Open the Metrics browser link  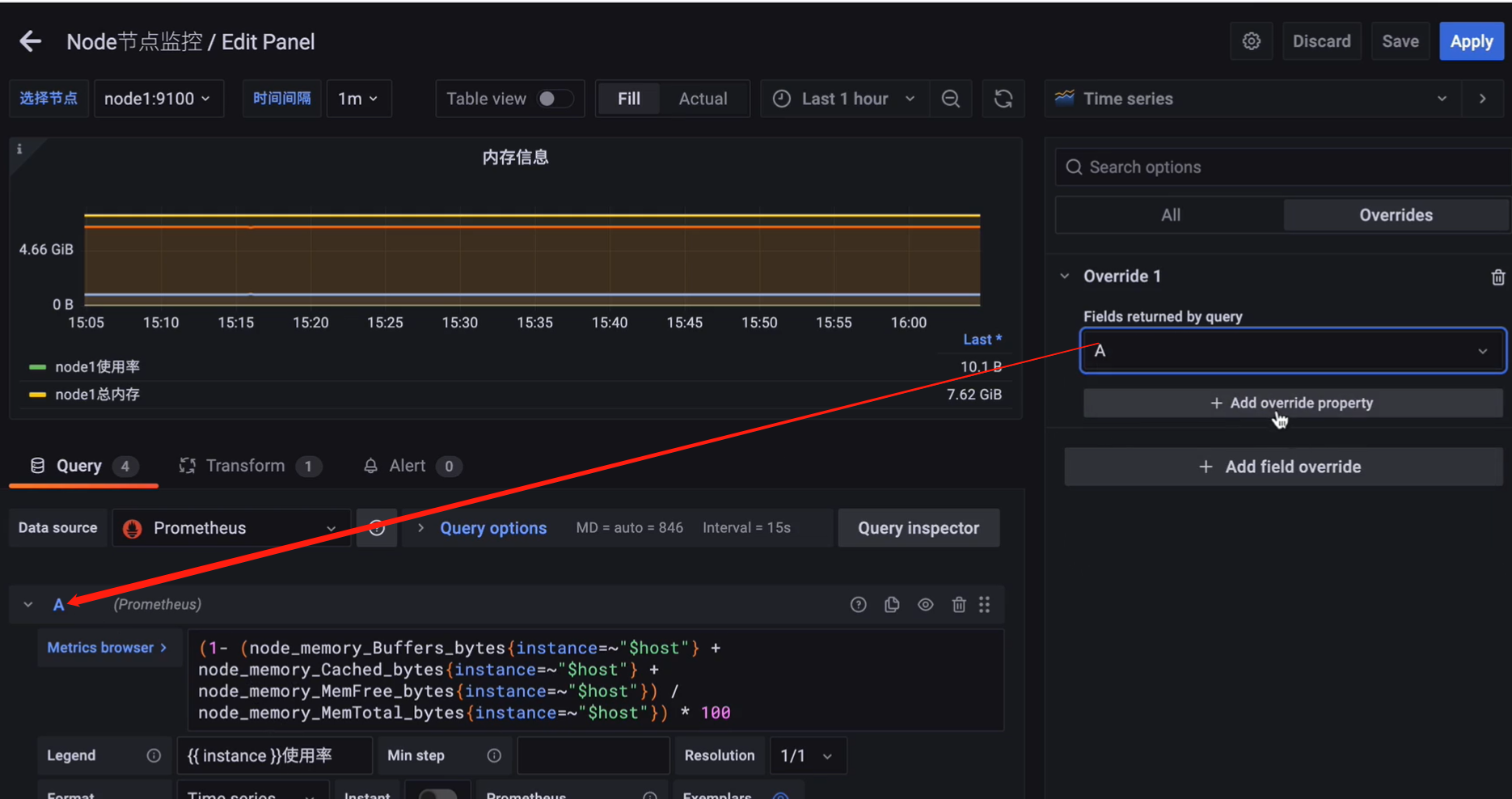108,647
